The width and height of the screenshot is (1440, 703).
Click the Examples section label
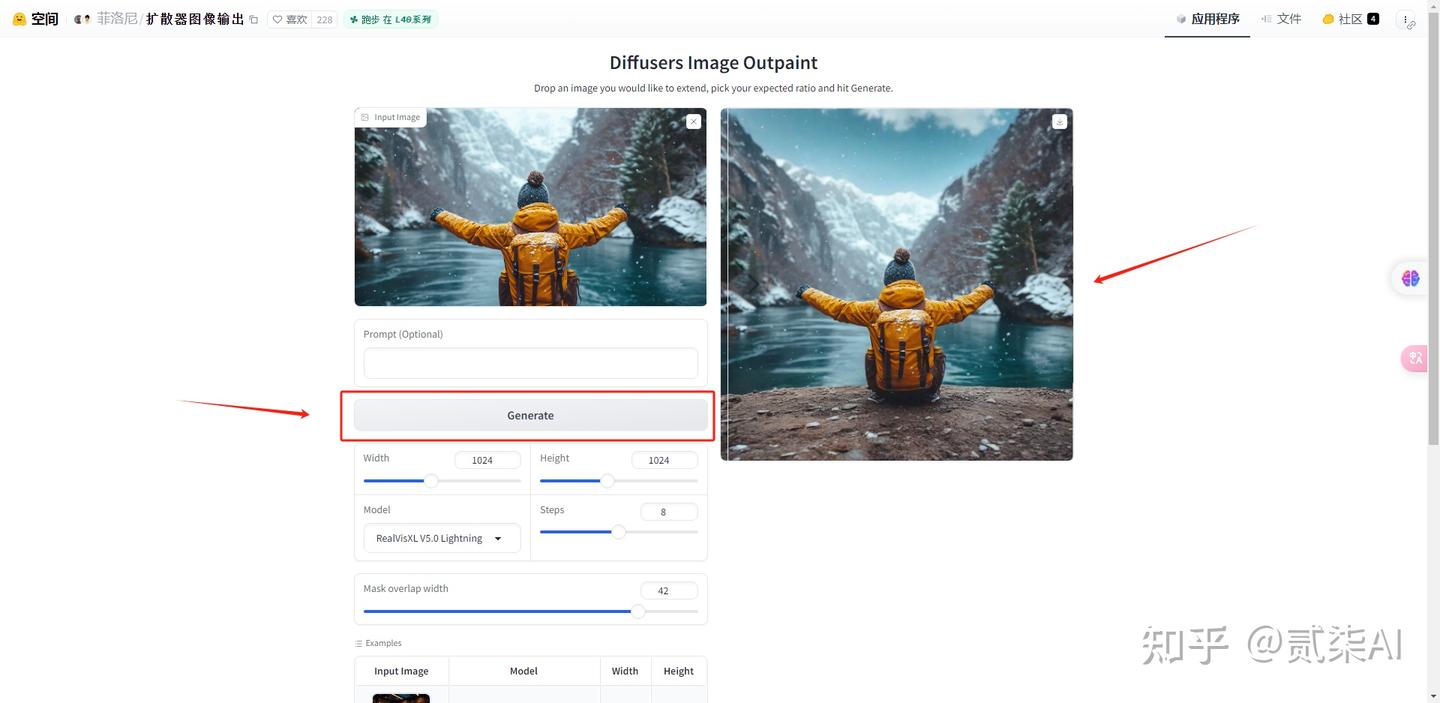click(379, 643)
